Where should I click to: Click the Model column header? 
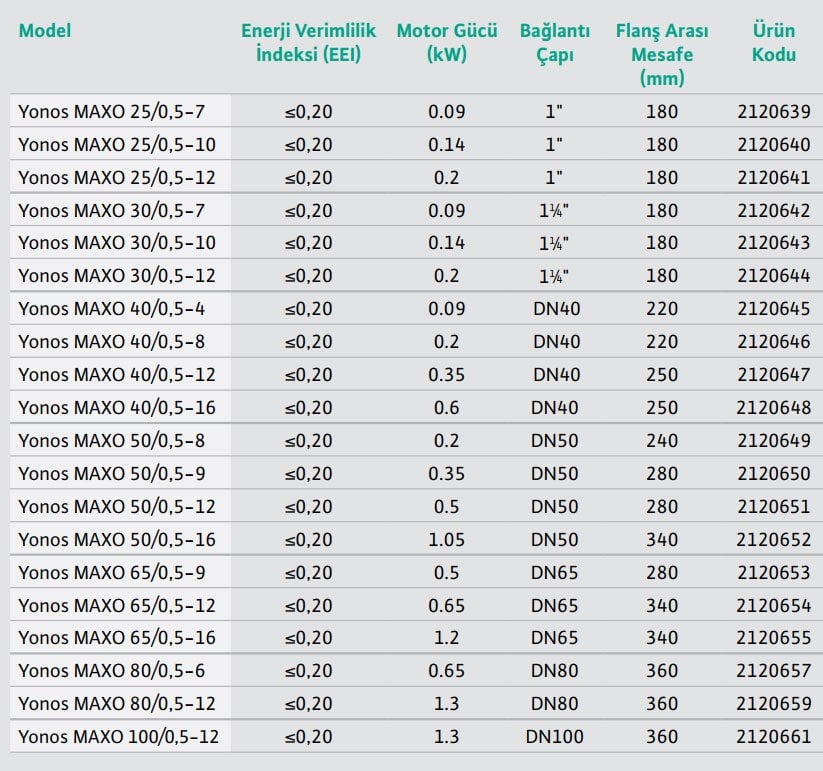[x=45, y=30]
